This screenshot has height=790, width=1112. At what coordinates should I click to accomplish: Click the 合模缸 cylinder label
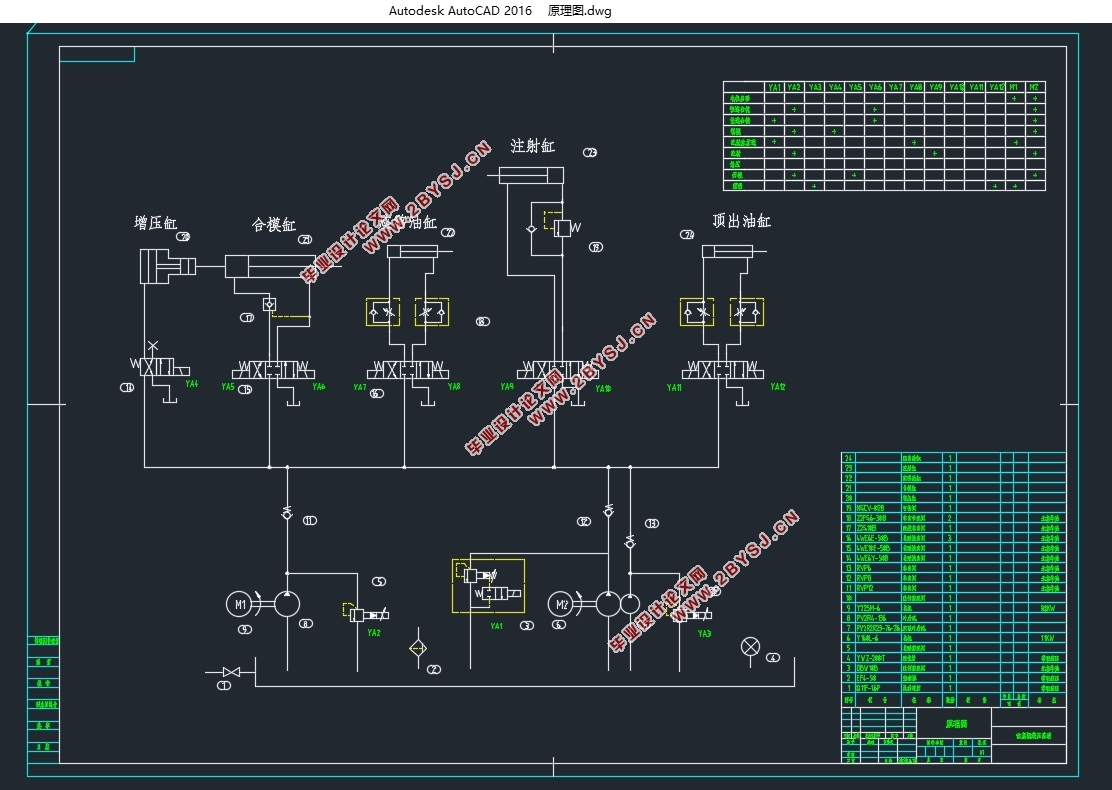click(274, 226)
